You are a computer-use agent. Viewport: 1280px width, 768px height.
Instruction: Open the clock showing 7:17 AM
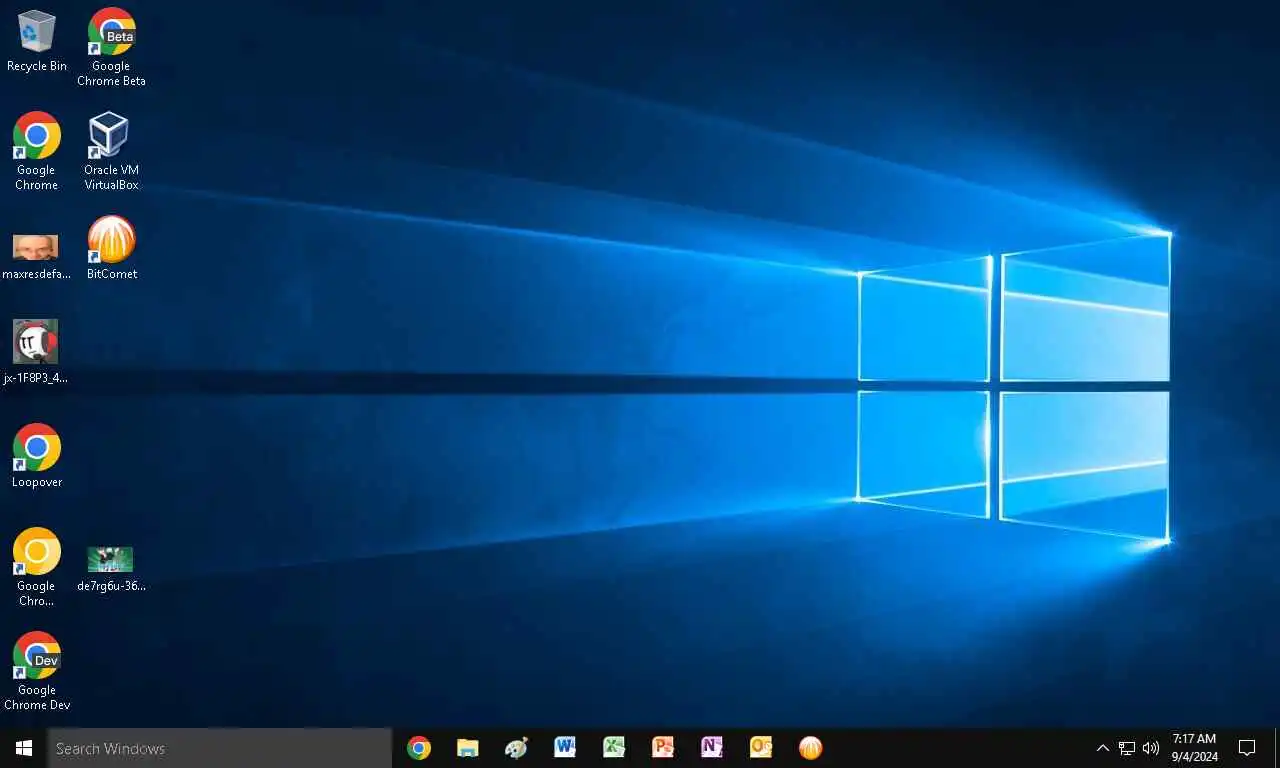click(x=1195, y=748)
